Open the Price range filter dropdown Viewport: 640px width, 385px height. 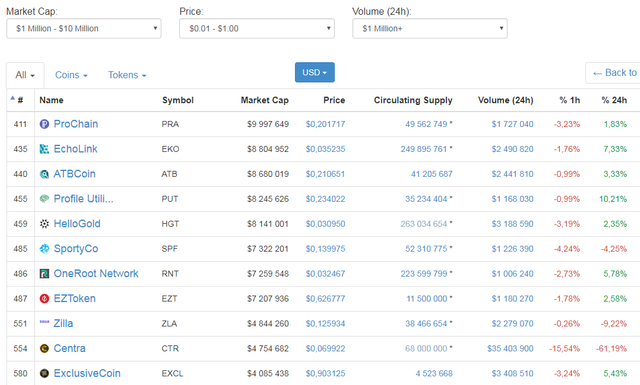point(257,29)
